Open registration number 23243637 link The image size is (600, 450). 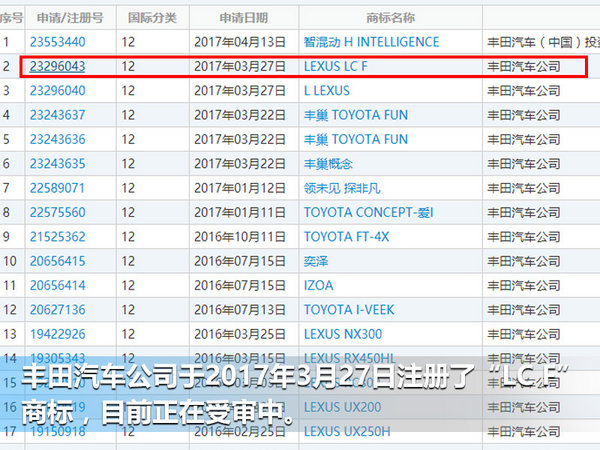tap(57, 115)
